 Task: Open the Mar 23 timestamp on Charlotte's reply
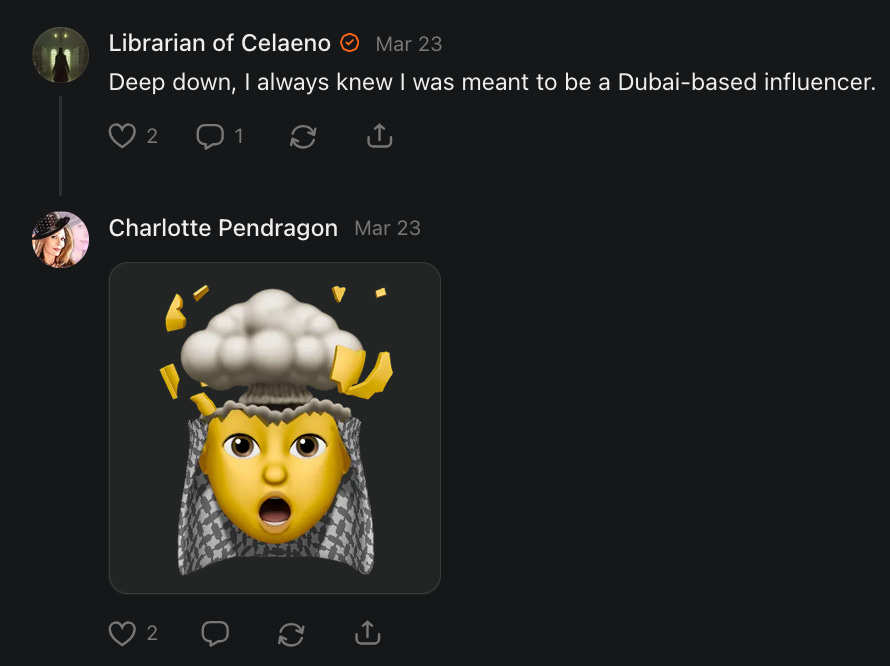point(388,228)
